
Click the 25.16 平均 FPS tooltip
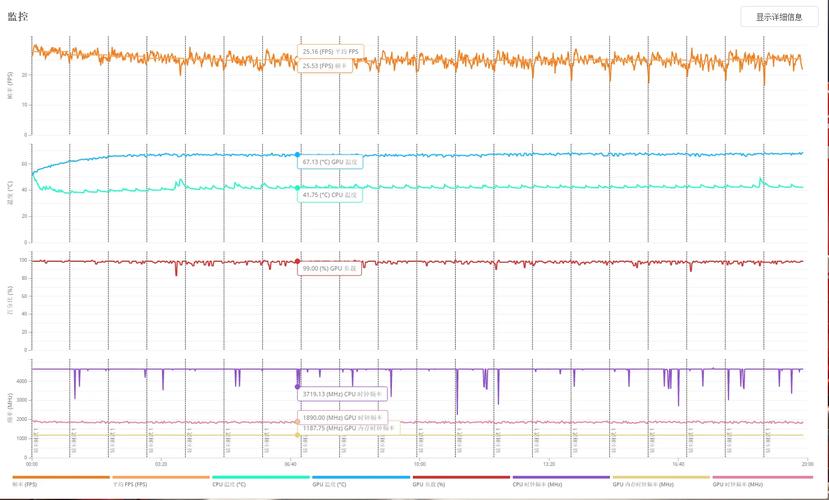click(x=332, y=51)
